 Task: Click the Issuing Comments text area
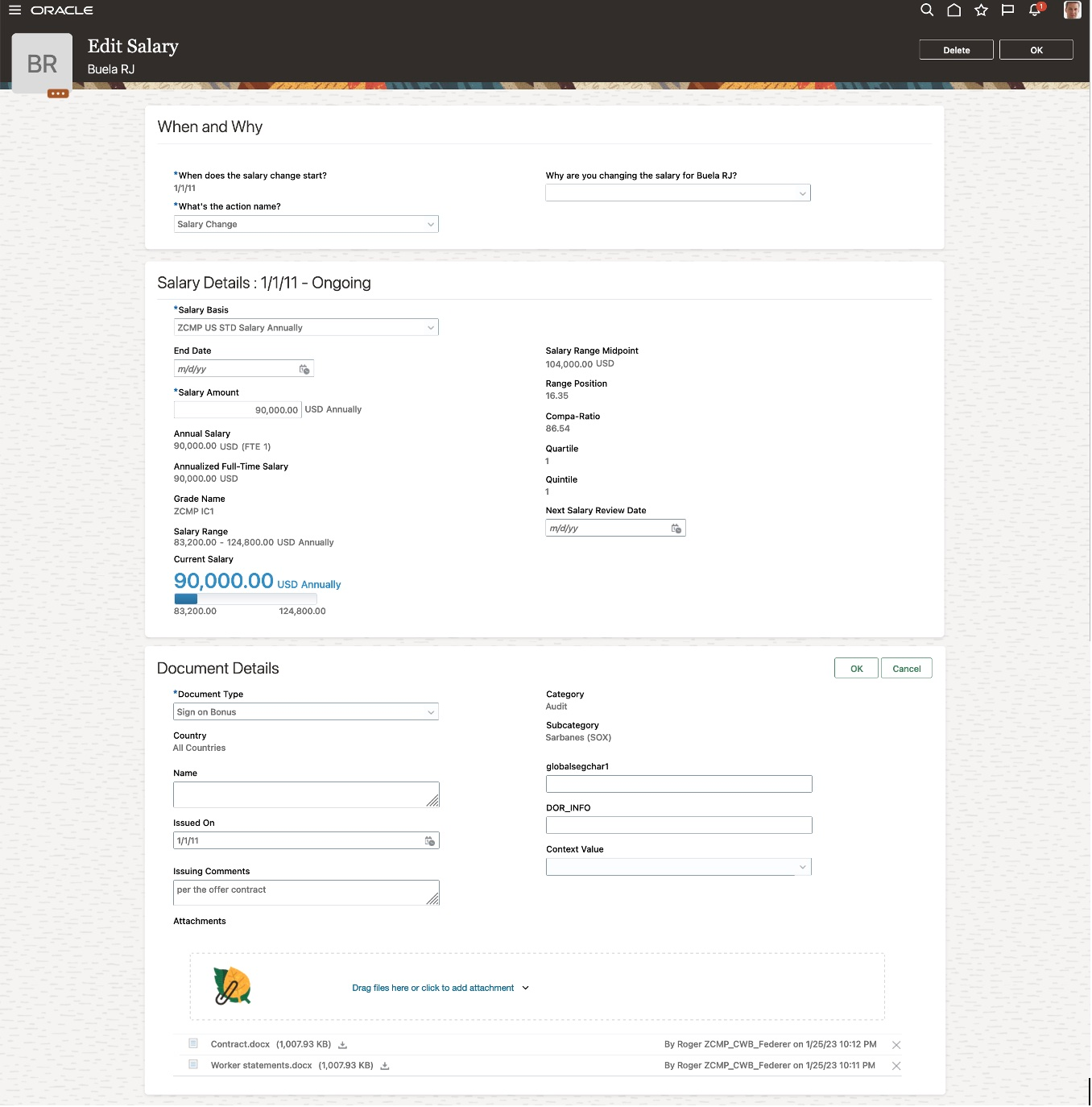[306, 893]
